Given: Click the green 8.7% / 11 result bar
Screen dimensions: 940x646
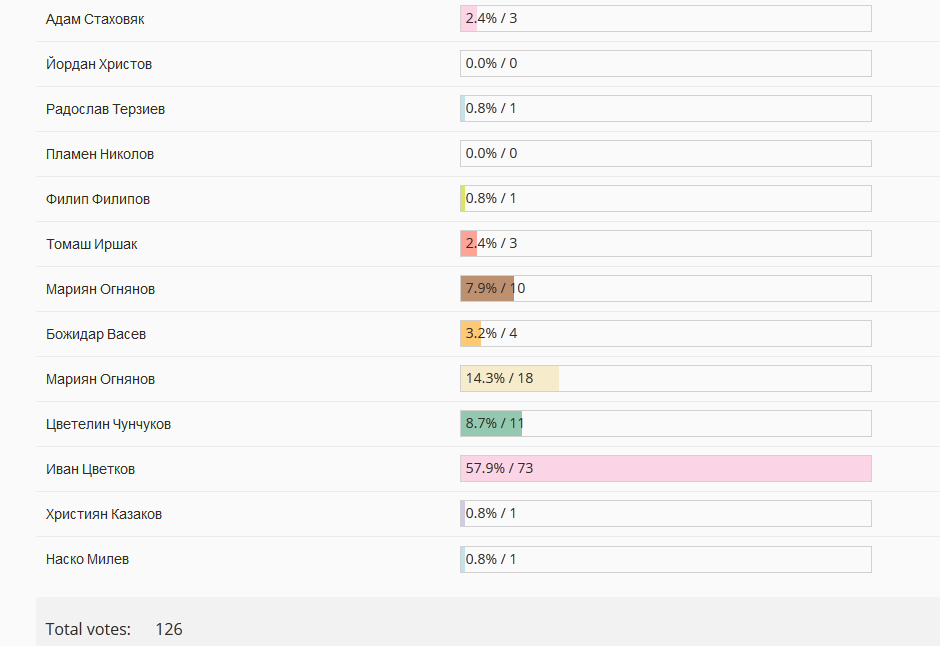Looking at the screenshot, I should point(491,424).
